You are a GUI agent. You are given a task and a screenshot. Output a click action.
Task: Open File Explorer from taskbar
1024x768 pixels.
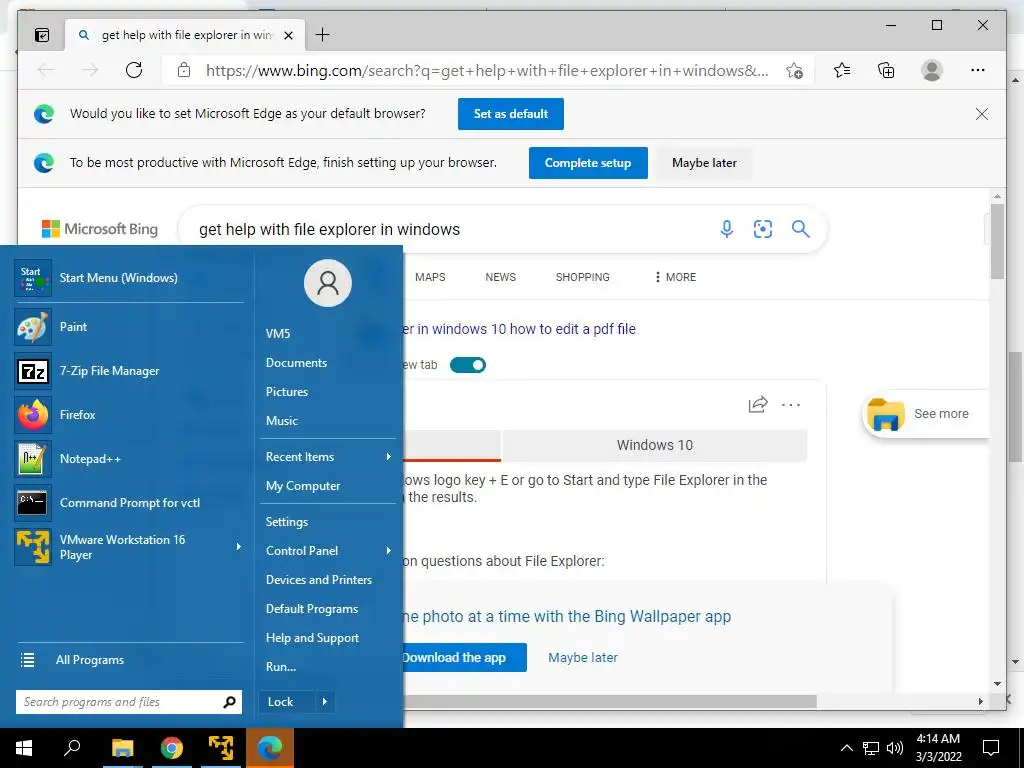click(122, 748)
